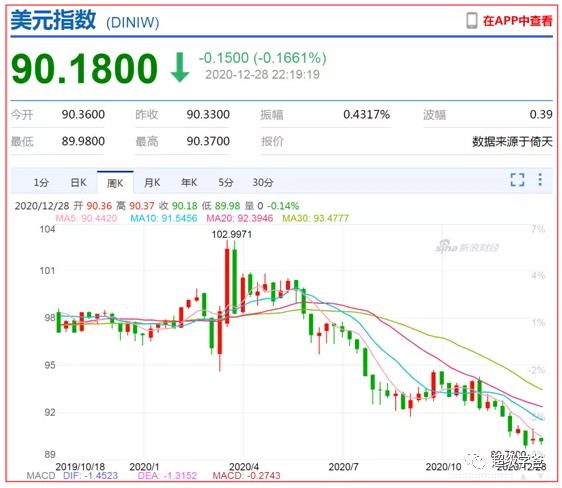Click the fullscreen expand chart icon
The width and height of the screenshot is (562, 488).
point(517,180)
